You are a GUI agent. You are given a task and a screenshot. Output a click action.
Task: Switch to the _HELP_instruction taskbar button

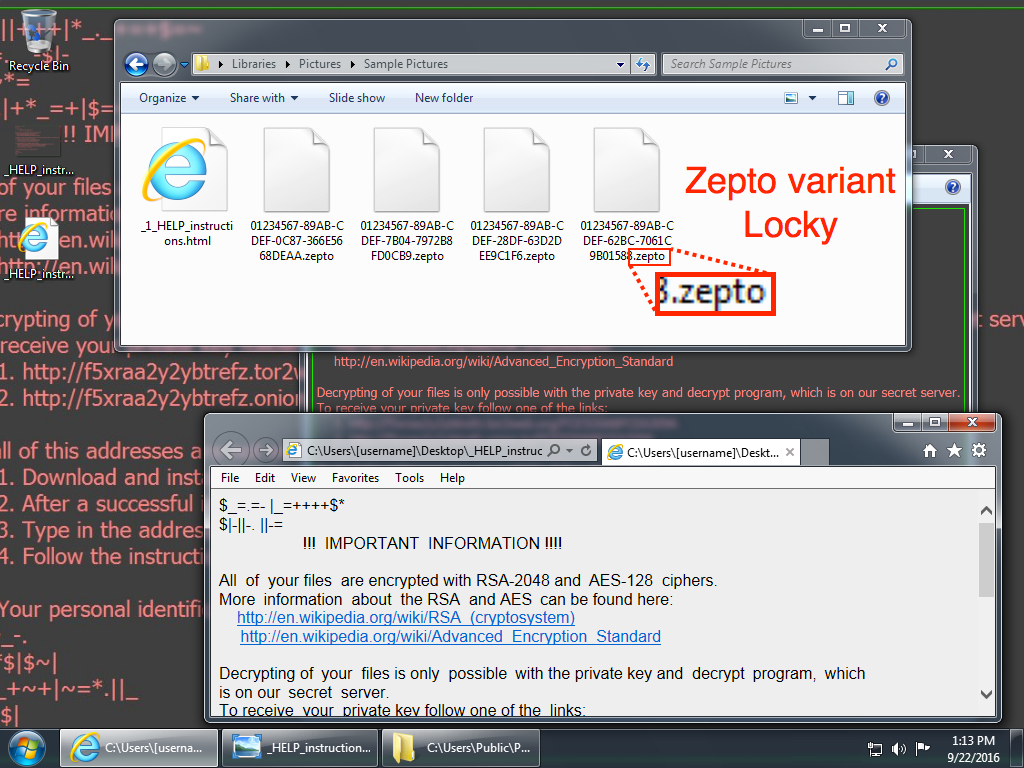click(x=300, y=748)
